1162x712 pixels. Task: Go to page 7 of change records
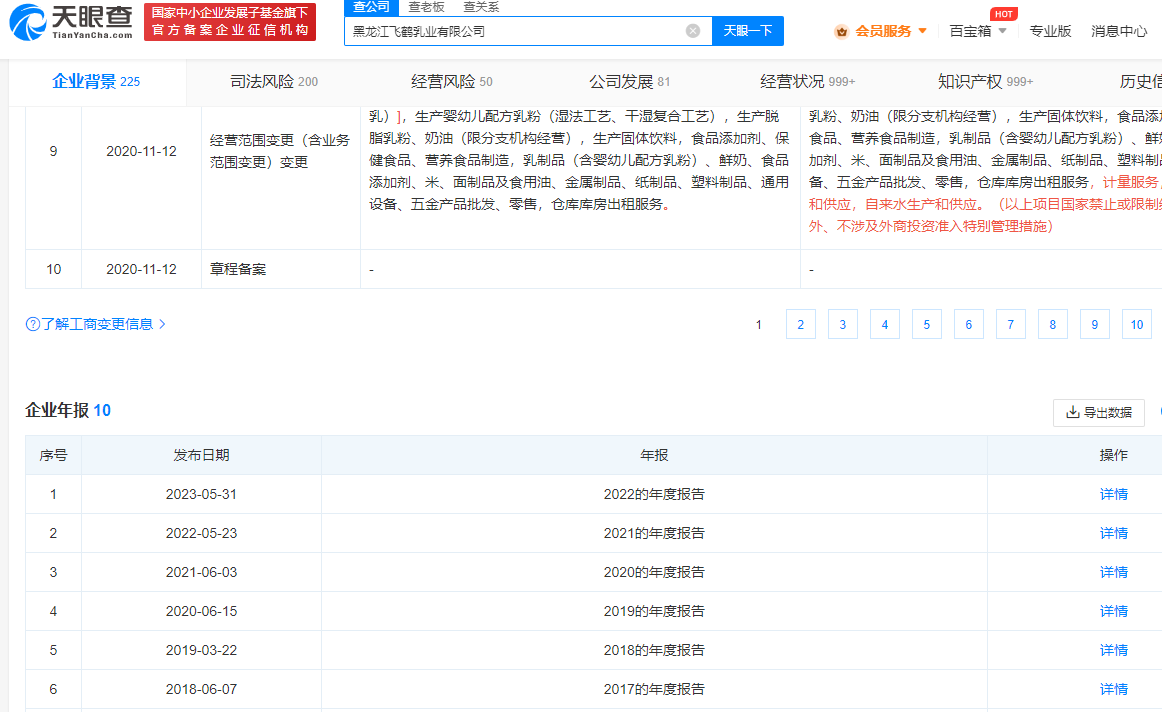[1011, 325]
